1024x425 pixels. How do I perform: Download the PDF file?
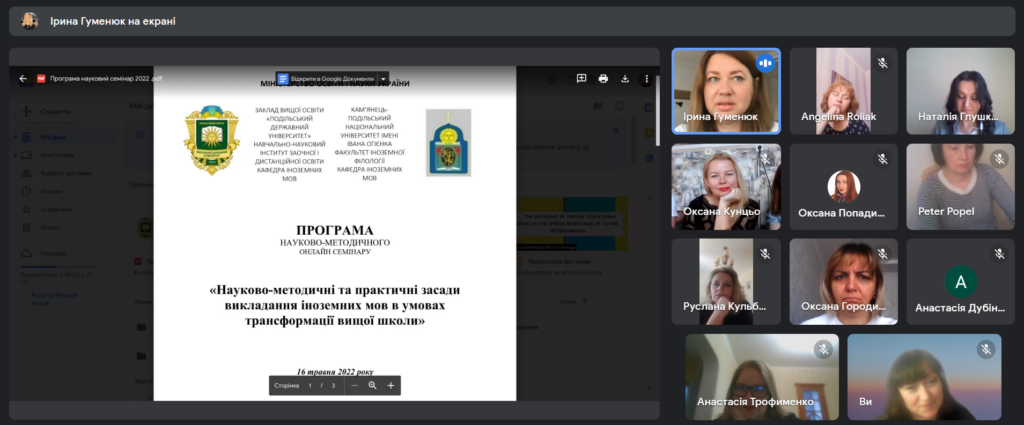click(624, 78)
